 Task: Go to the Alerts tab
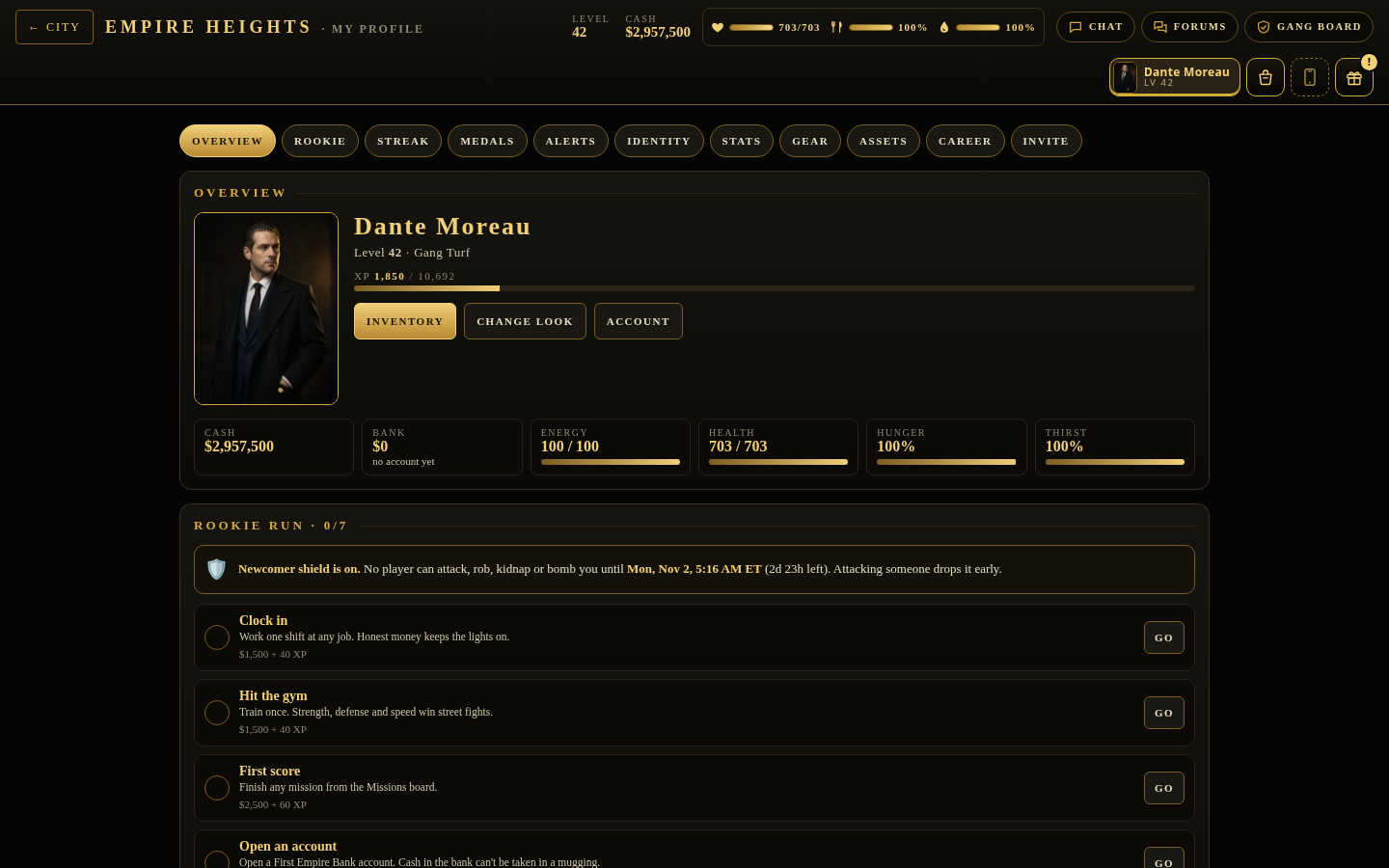[x=571, y=141]
